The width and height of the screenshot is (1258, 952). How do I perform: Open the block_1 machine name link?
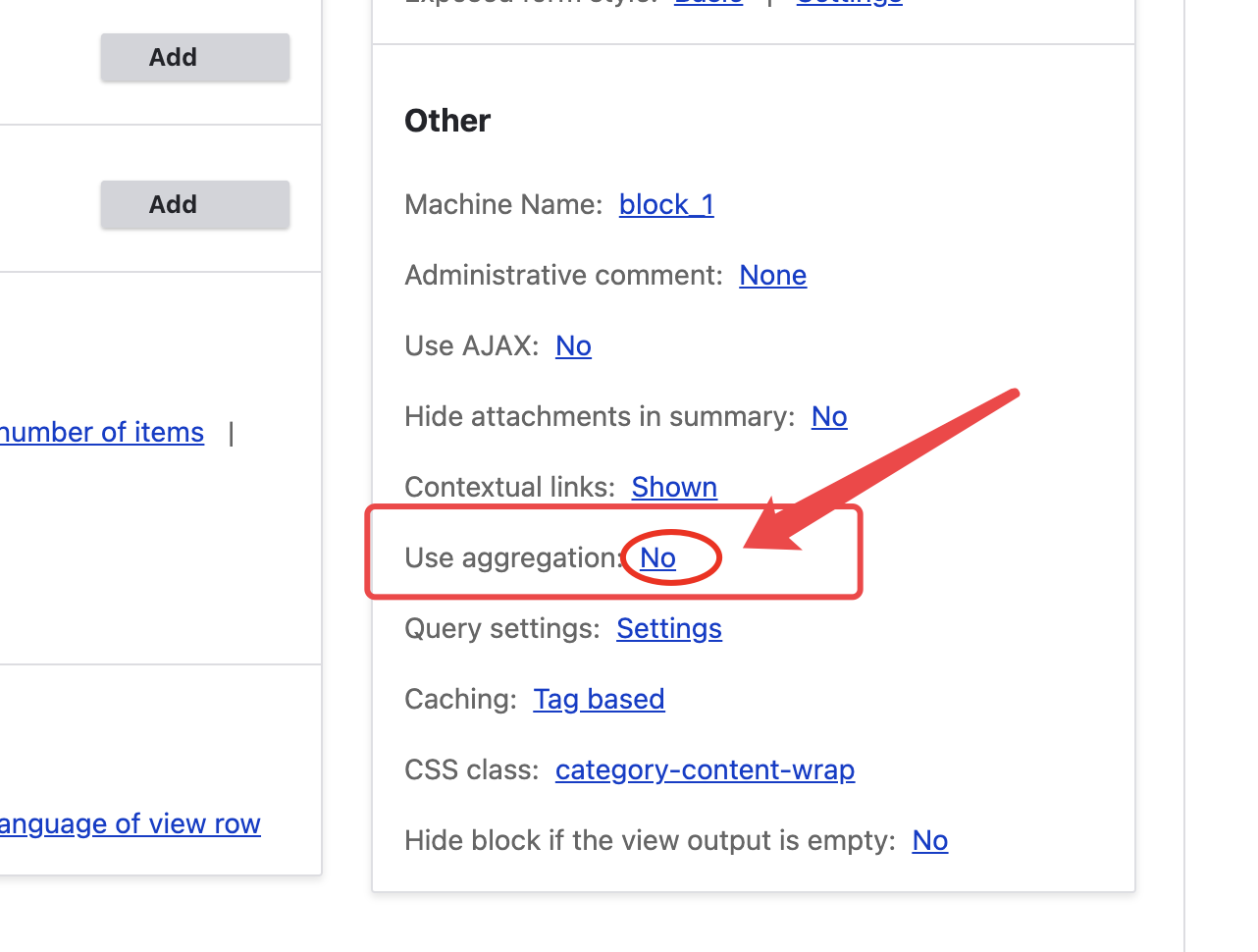[x=666, y=204]
